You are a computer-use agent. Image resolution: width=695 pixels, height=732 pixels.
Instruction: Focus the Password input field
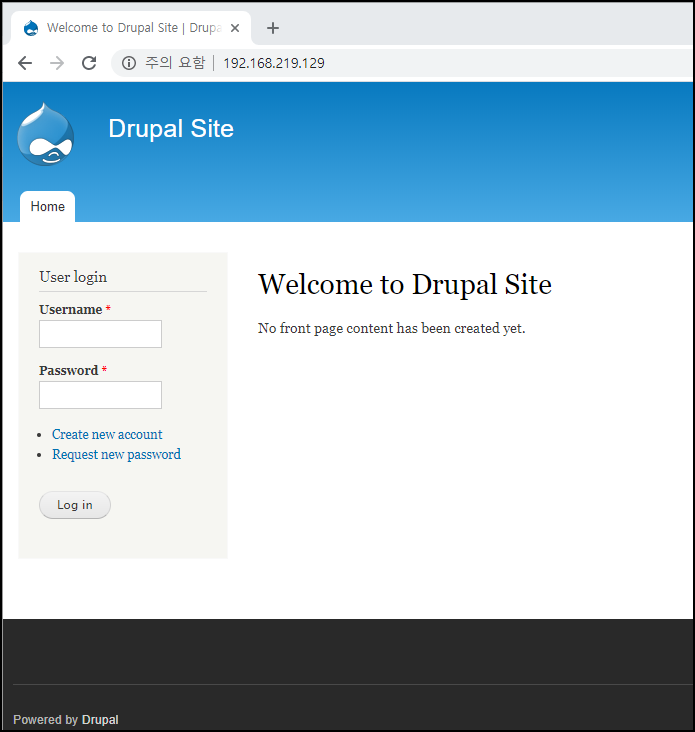tap(100, 395)
